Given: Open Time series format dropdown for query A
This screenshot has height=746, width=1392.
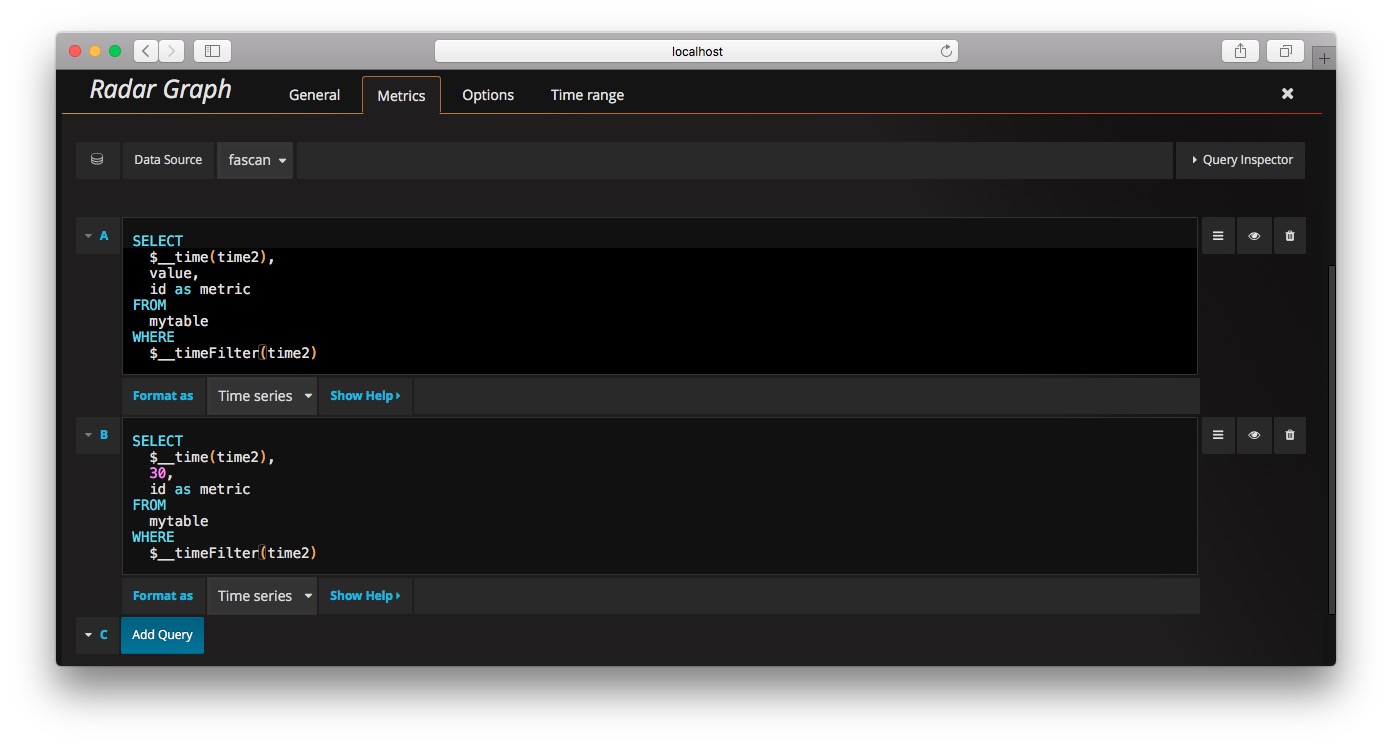Looking at the screenshot, I should (x=262, y=396).
